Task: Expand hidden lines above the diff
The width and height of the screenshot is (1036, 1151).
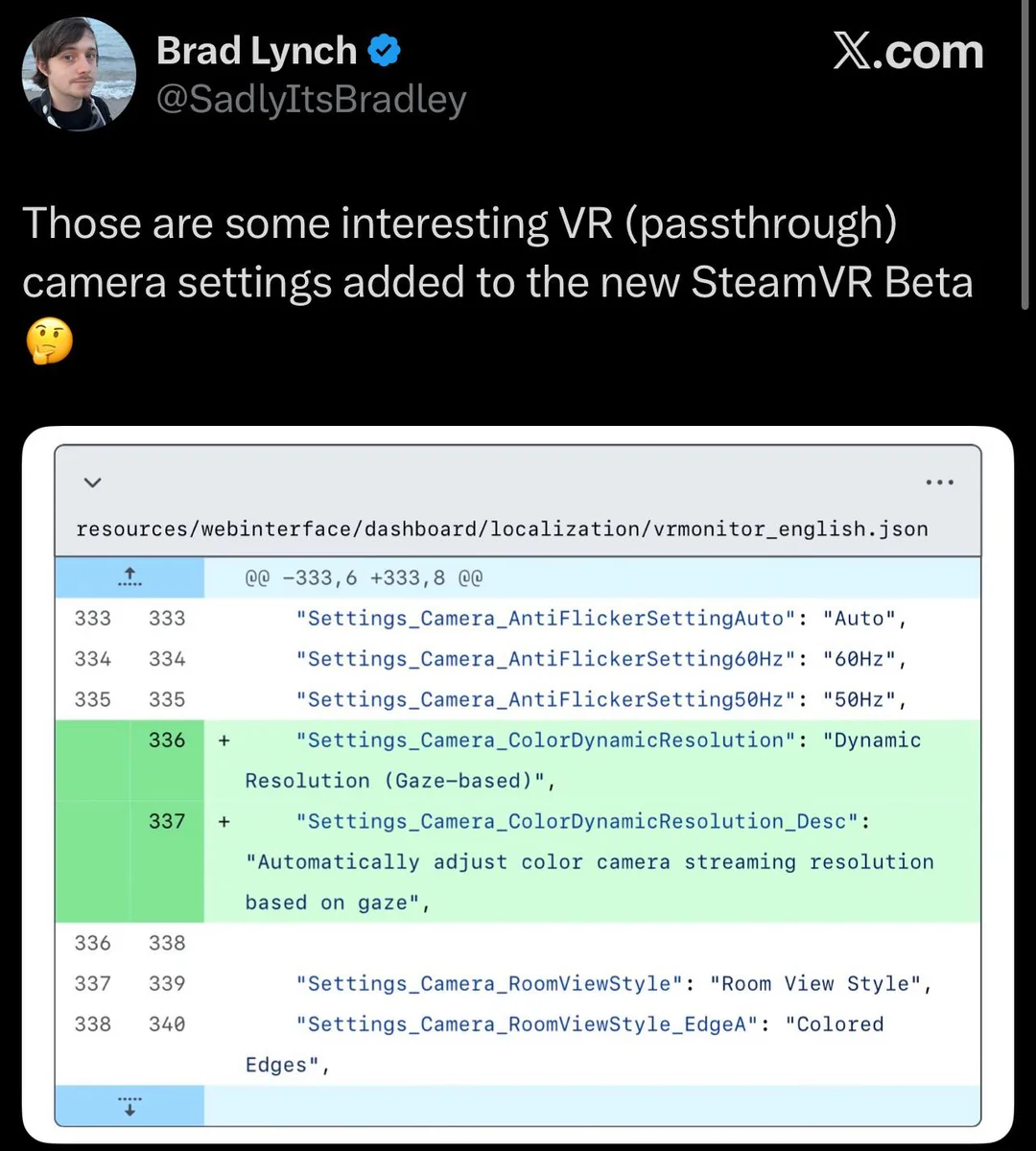Action: [129, 577]
